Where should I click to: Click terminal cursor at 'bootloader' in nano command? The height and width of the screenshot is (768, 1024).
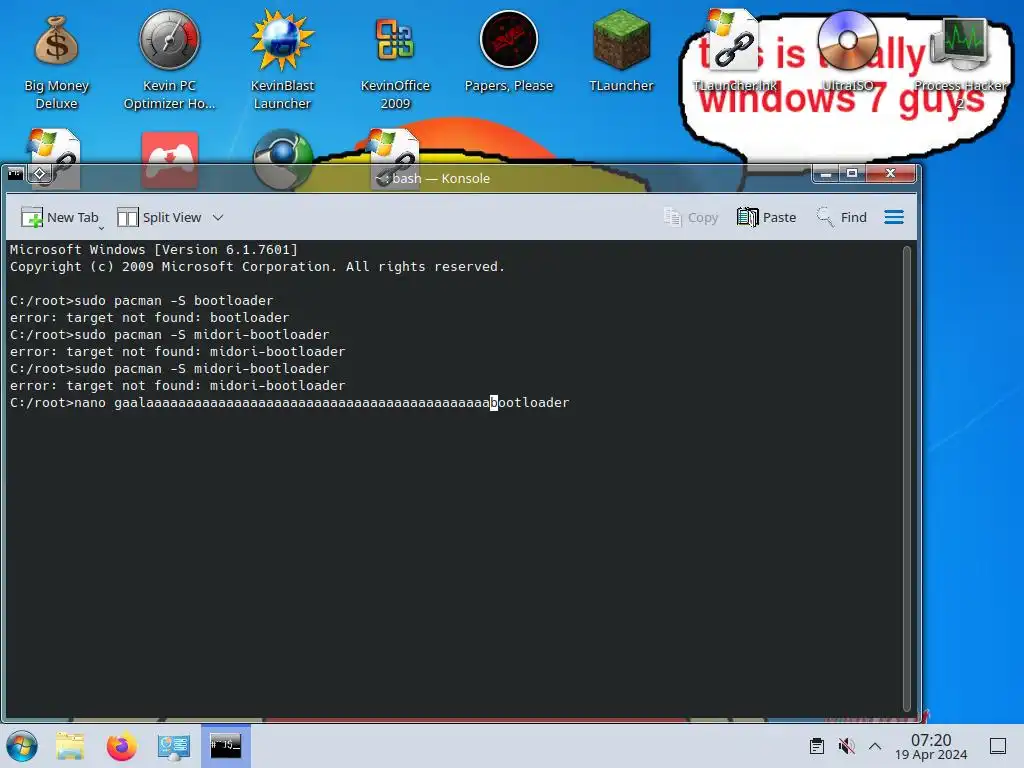494,403
